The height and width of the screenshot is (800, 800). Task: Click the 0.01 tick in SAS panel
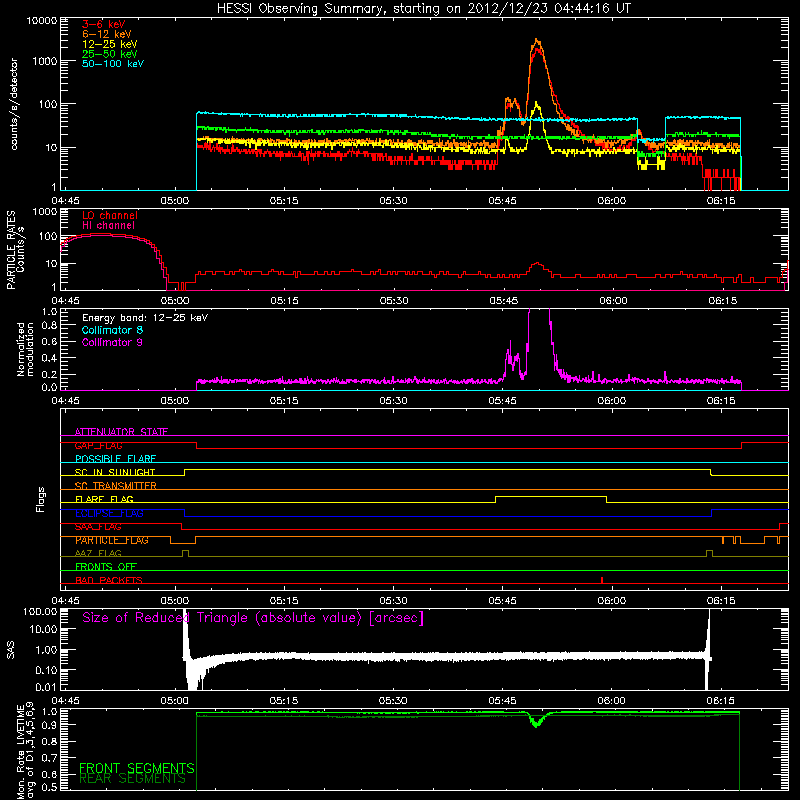[x=46, y=687]
